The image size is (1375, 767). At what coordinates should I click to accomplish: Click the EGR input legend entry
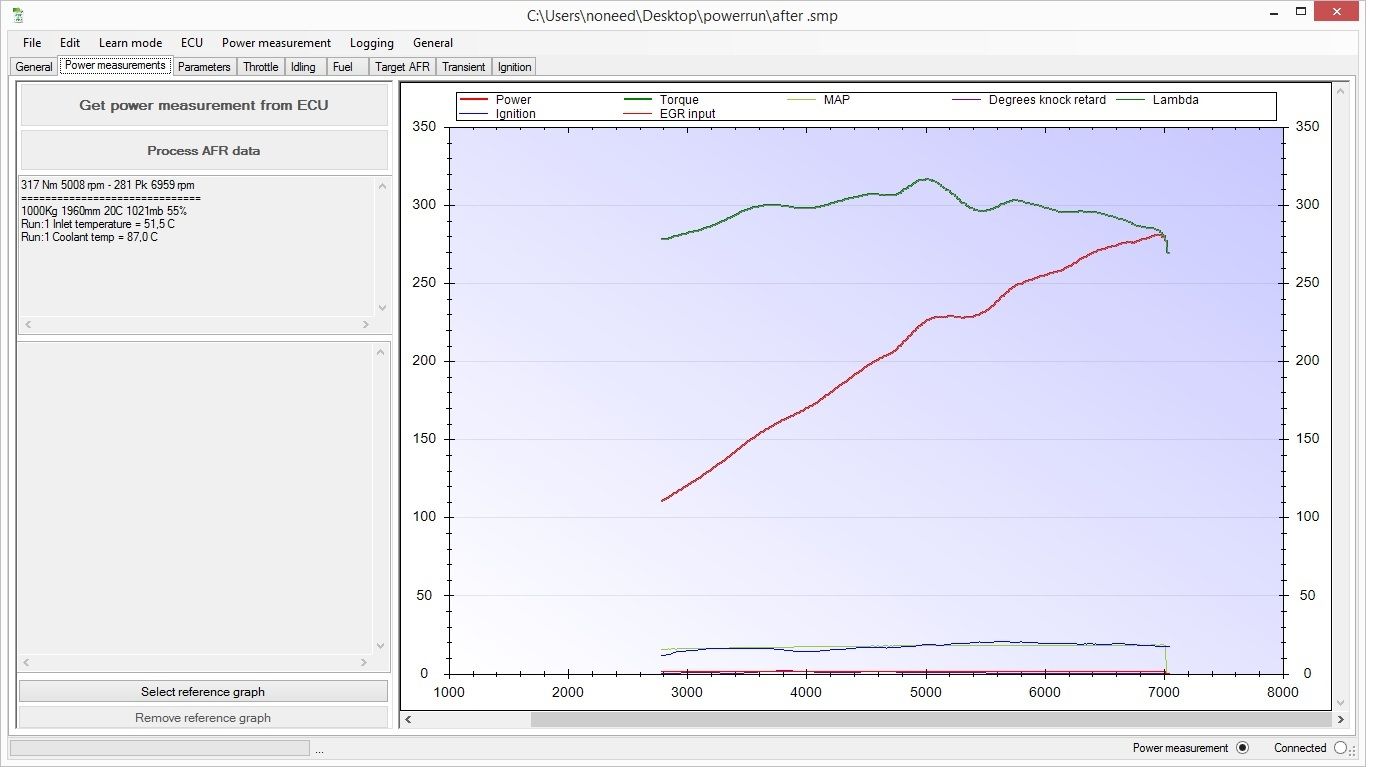point(670,114)
